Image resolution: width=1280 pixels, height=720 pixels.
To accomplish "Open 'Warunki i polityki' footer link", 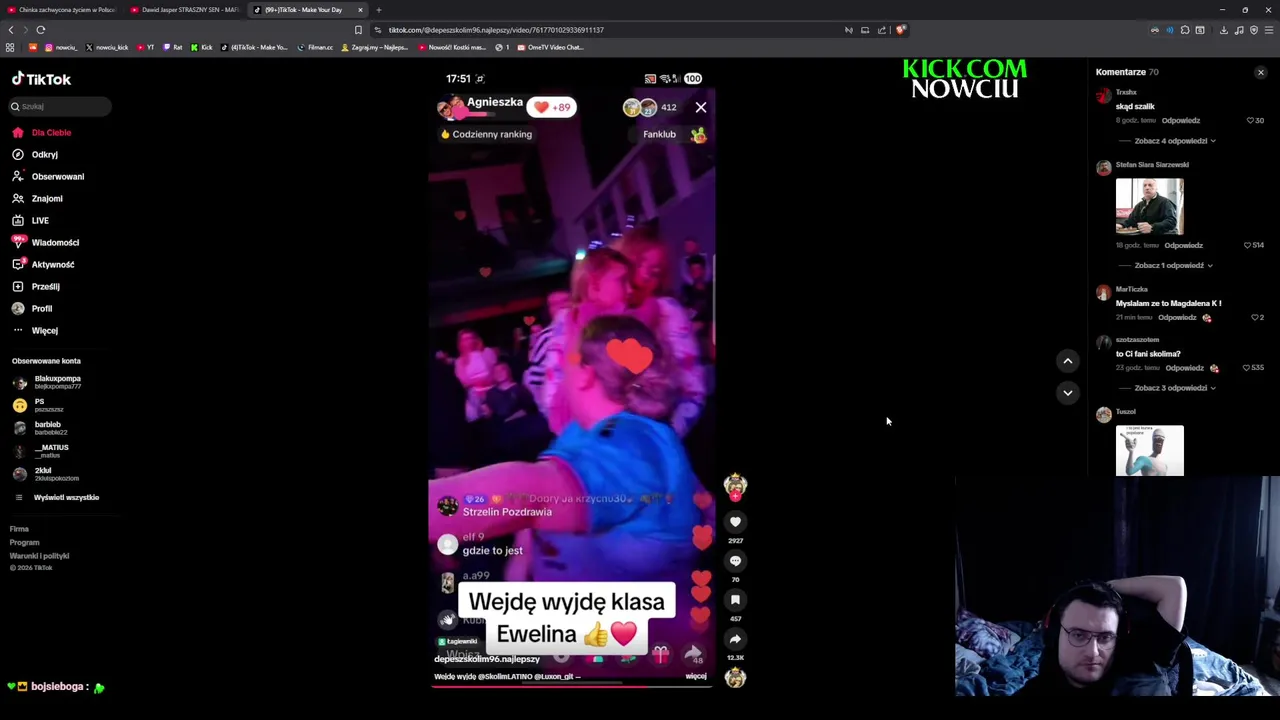I will tap(39, 556).
